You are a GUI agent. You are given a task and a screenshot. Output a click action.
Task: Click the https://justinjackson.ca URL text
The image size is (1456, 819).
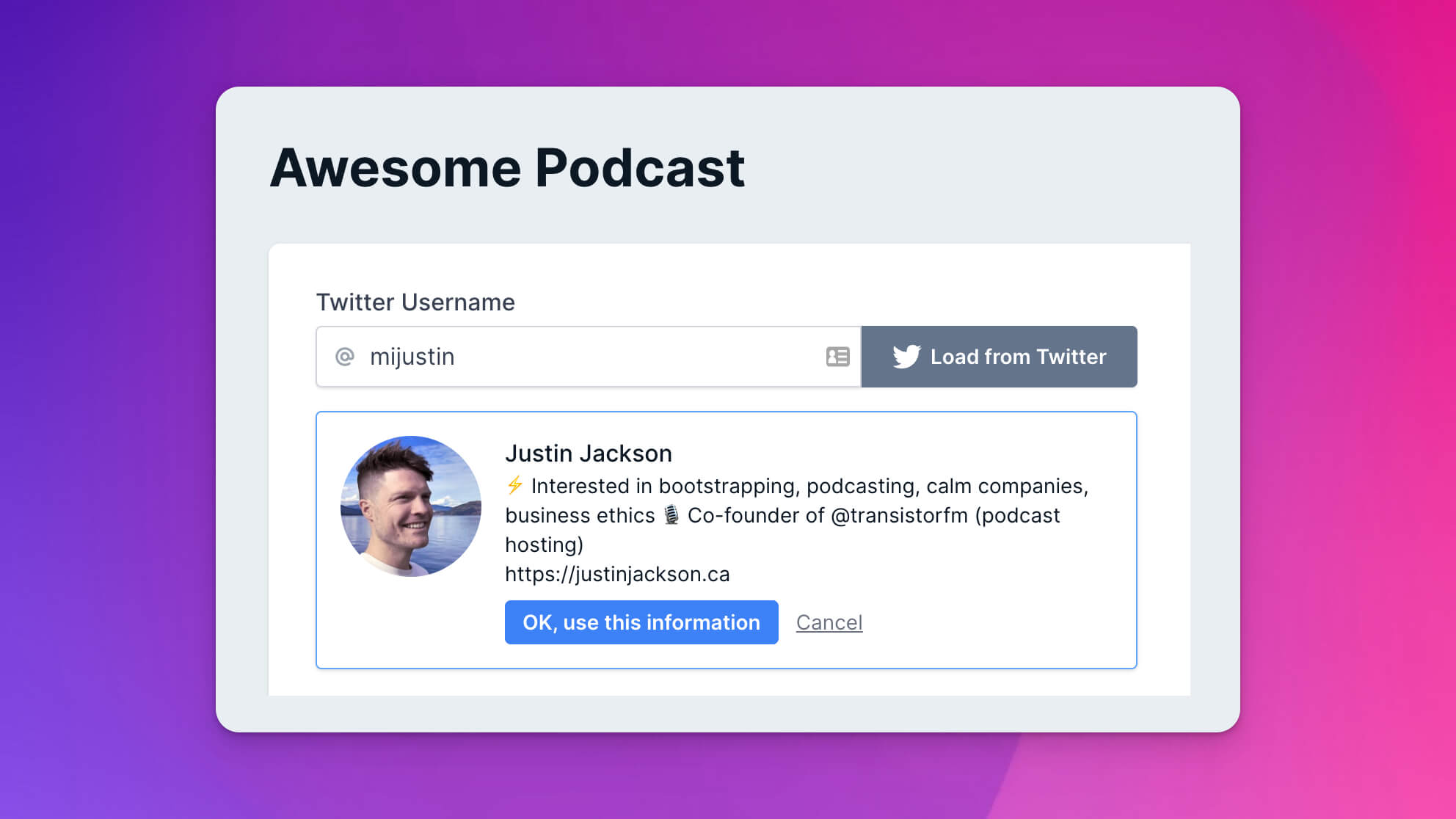coord(617,574)
